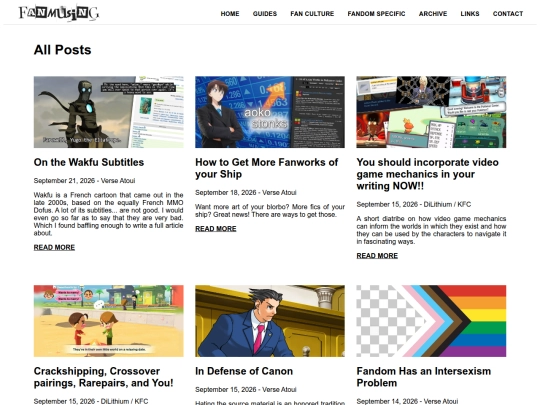This screenshot has height=405, width=540.
Task: Open title 'In Defense of Canon'
Action: pos(244,371)
